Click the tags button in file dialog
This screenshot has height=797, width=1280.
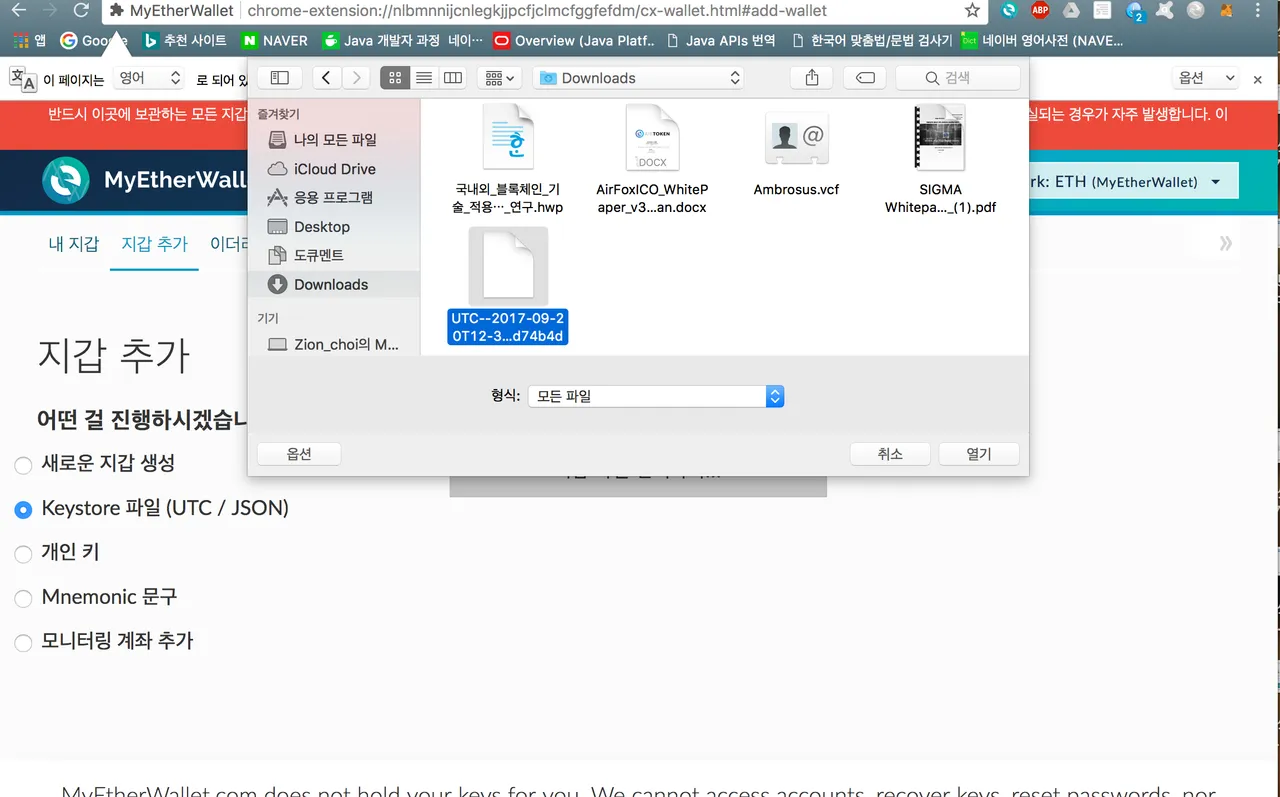(866, 78)
